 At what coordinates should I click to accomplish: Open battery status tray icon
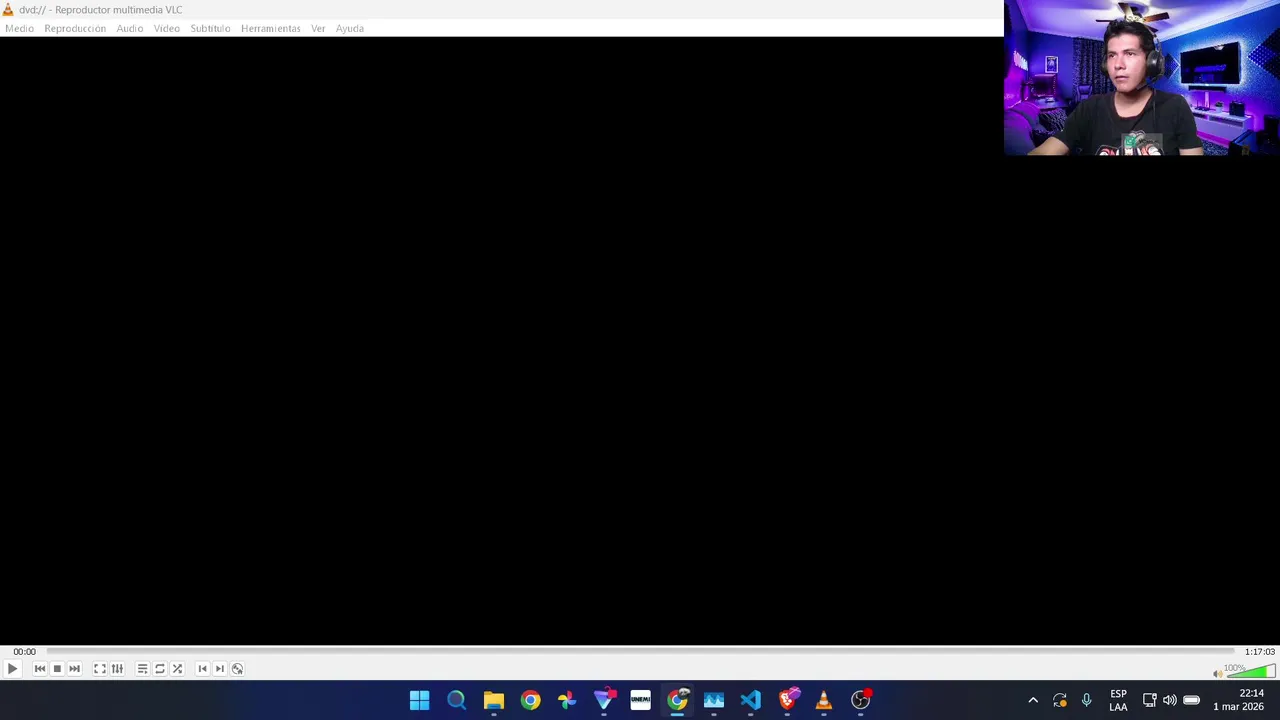click(1191, 700)
